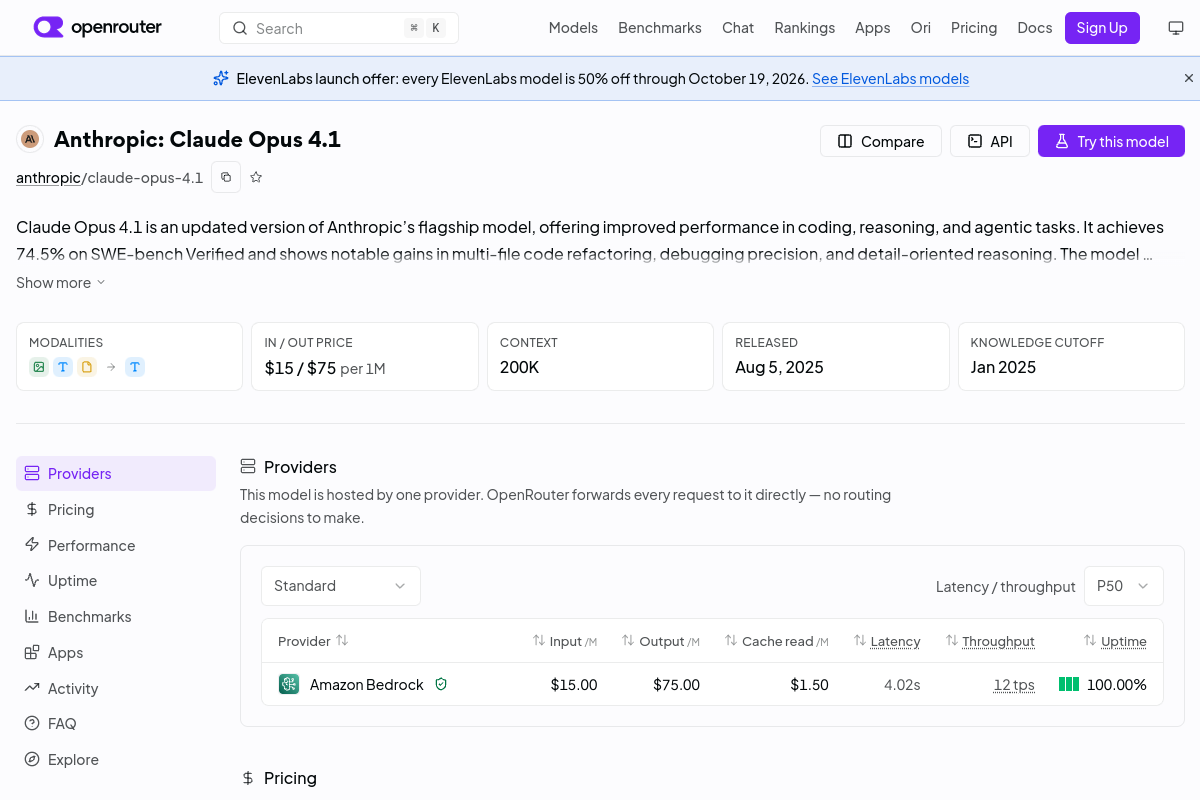Sort the table by the Provider column

pos(313,641)
